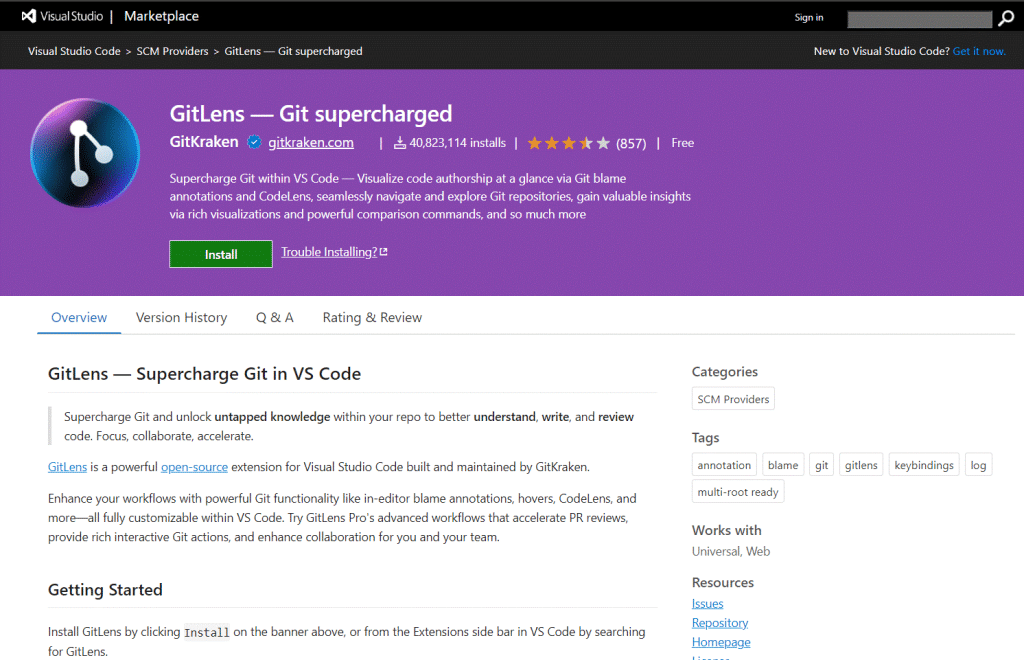
Task: Click the keybindings tag
Action: [924, 465]
